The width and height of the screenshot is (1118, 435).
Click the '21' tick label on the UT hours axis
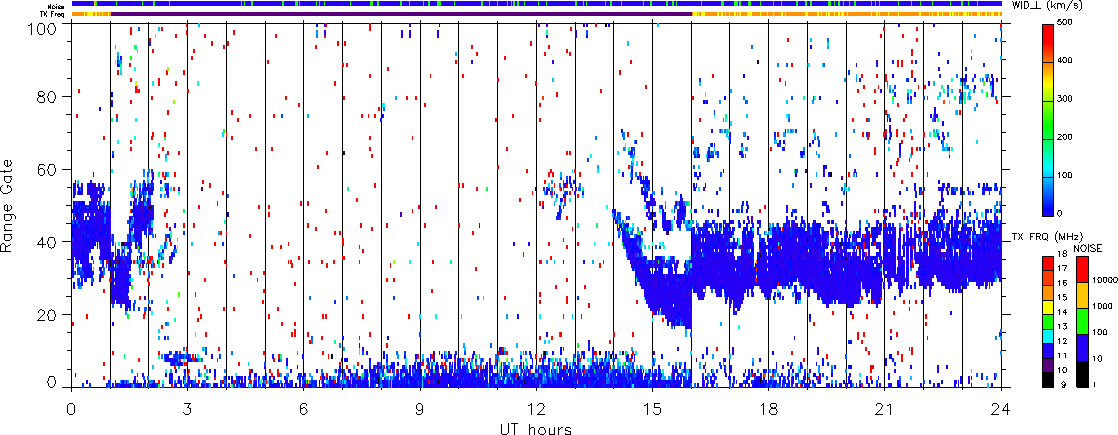885,409
